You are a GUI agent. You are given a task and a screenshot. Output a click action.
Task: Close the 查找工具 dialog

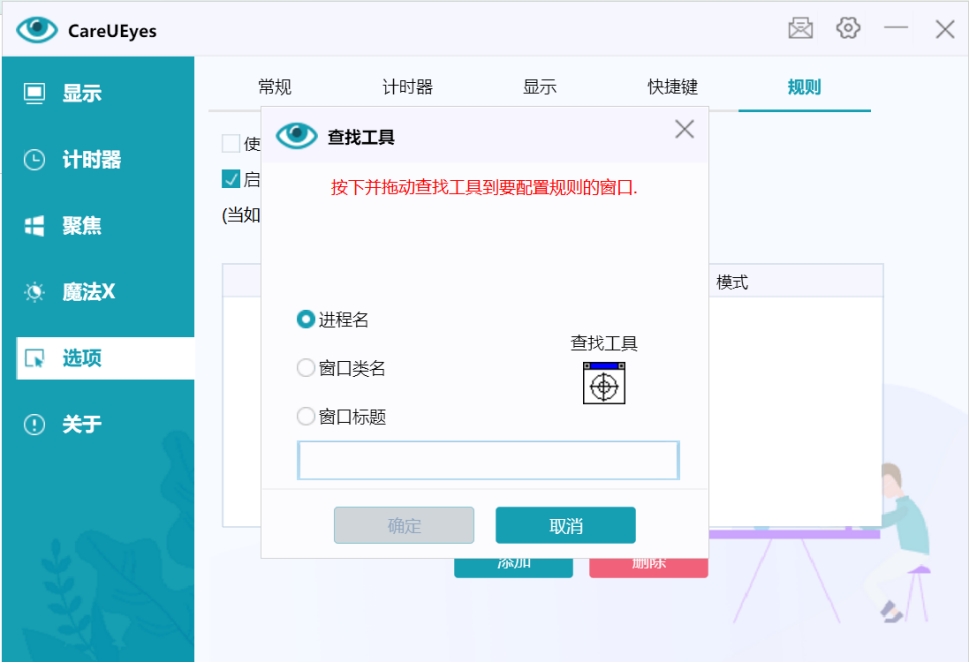[684, 129]
